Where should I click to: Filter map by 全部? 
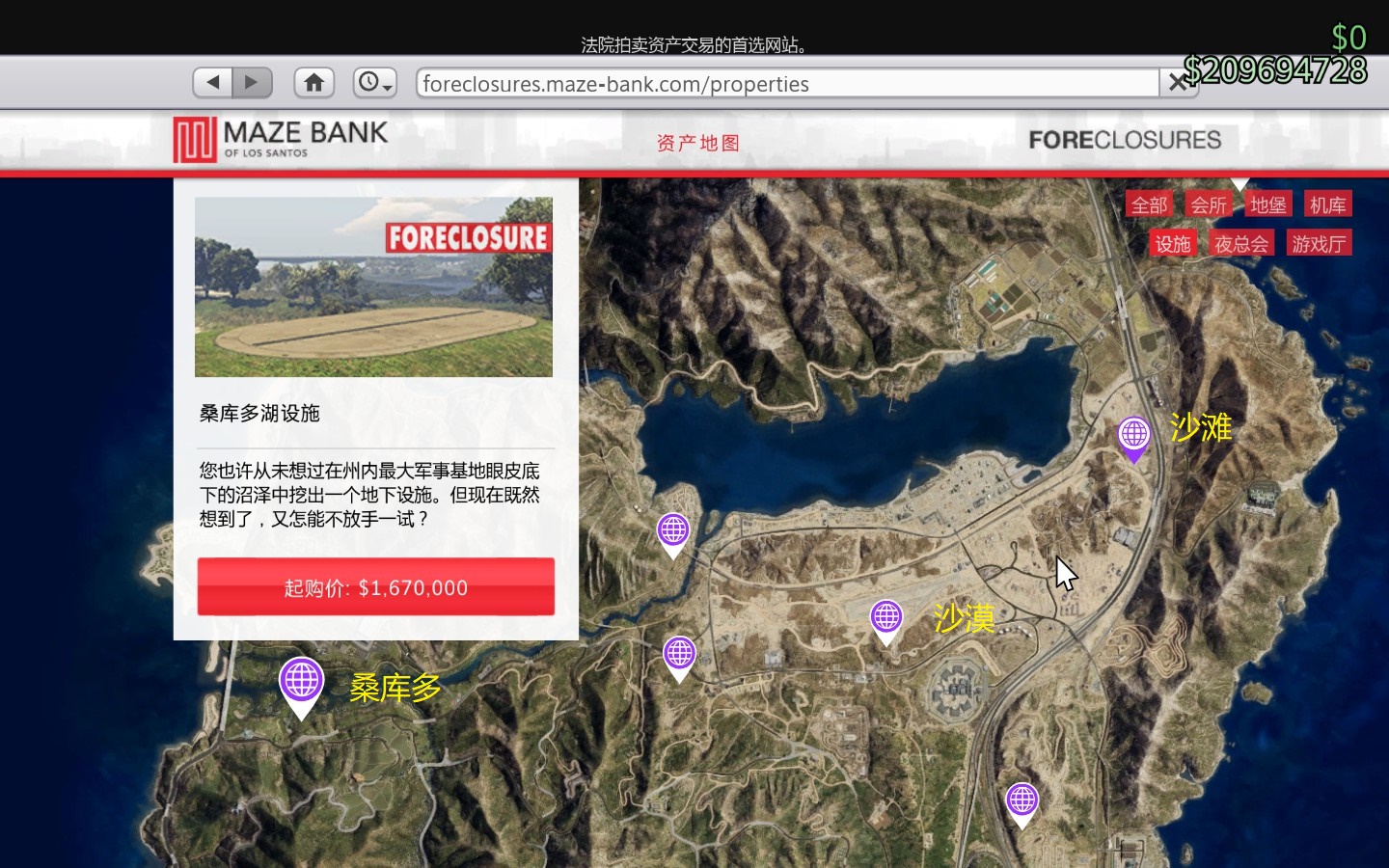tap(1149, 204)
